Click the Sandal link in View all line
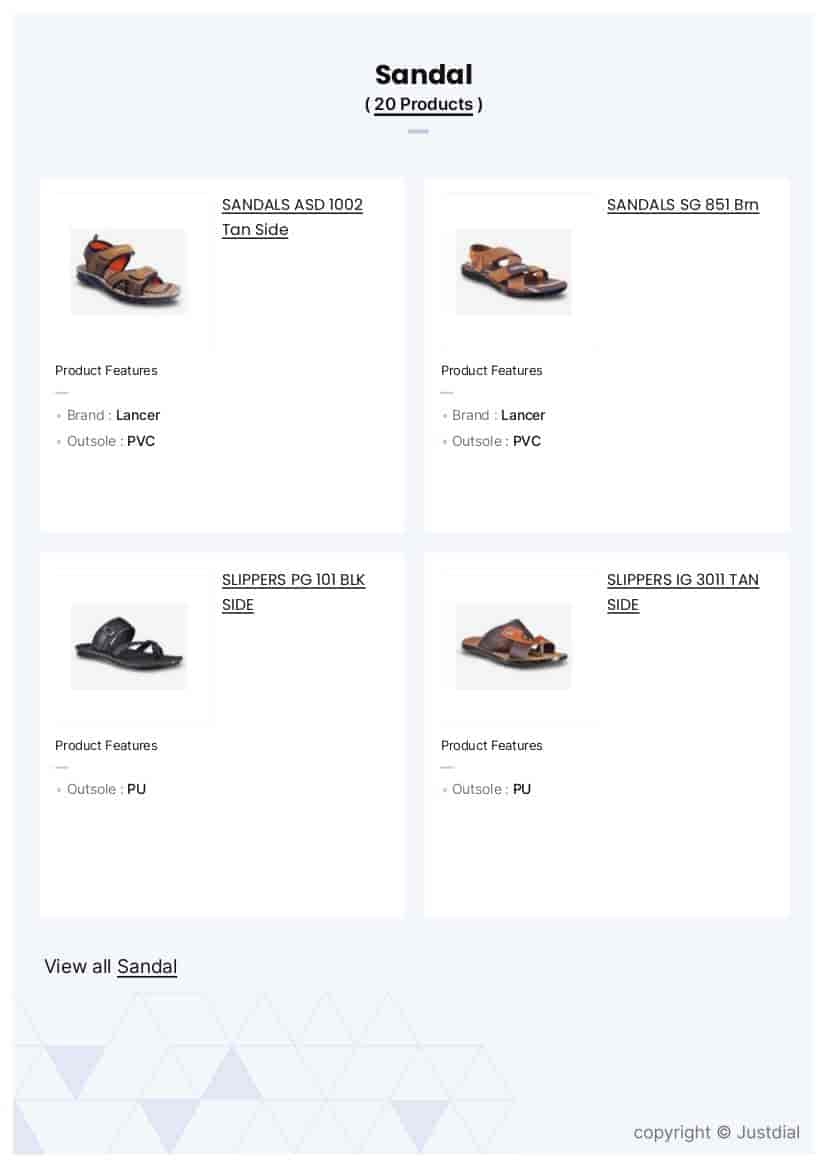 tap(146, 966)
